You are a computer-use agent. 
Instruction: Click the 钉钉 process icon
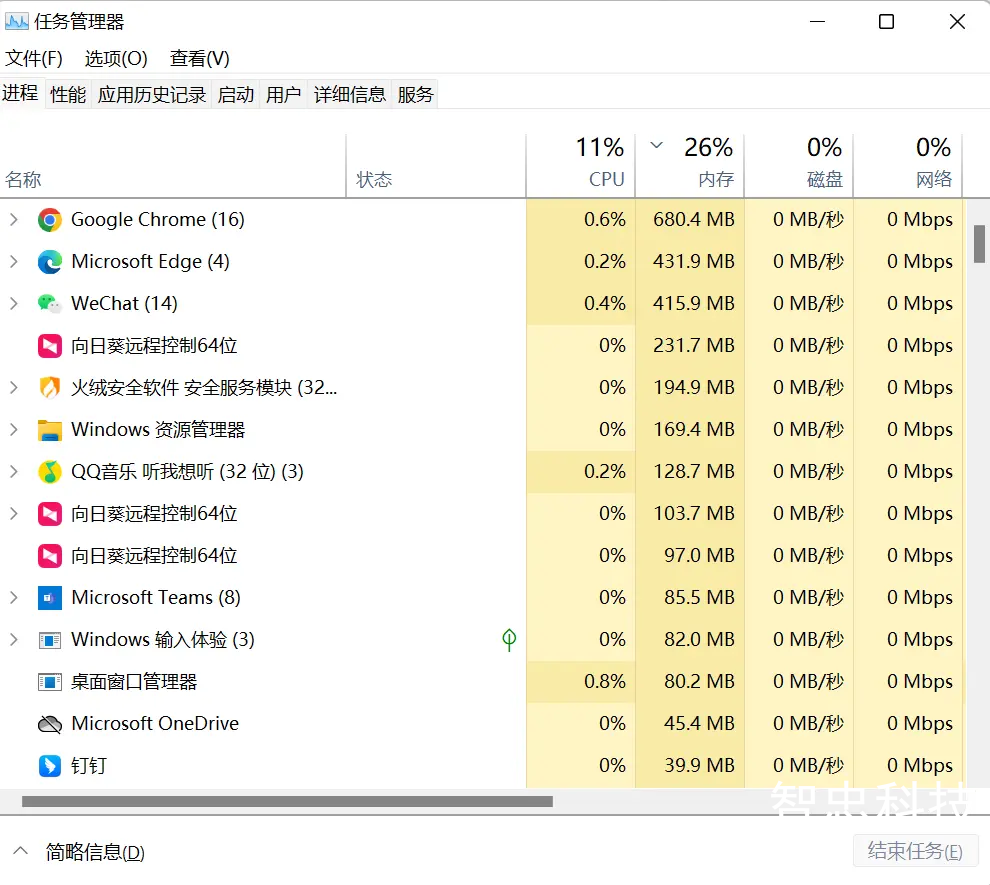pyautogui.click(x=50, y=766)
